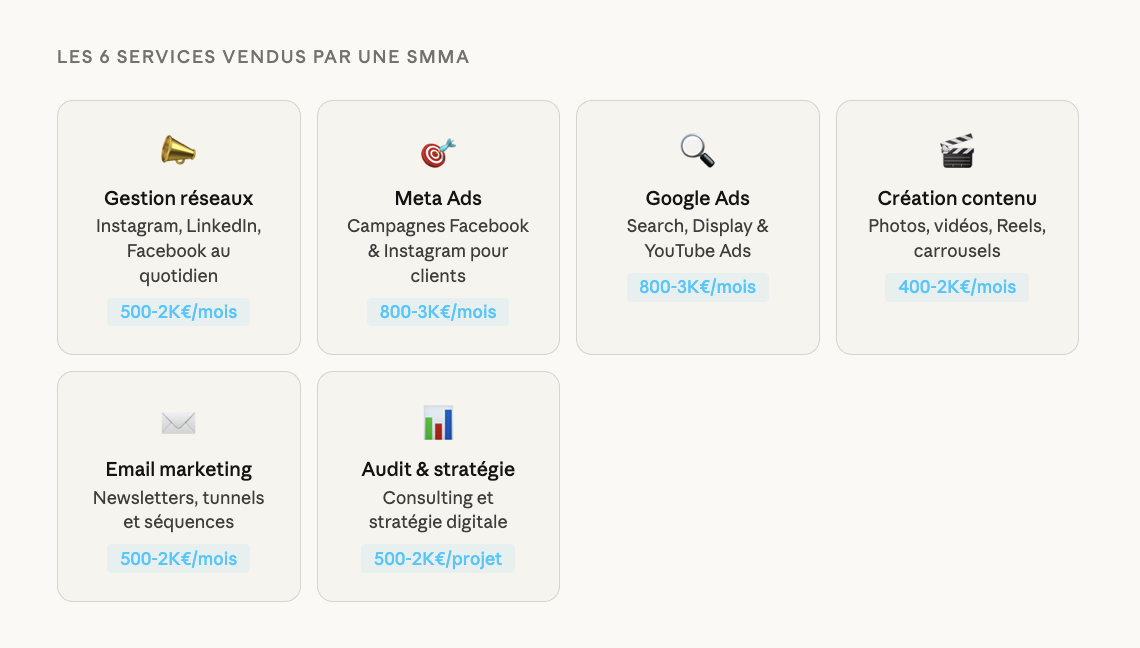Click the megaphone icon for Gestion réseaux
Image resolution: width=1140 pixels, height=648 pixels.
click(178, 151)
